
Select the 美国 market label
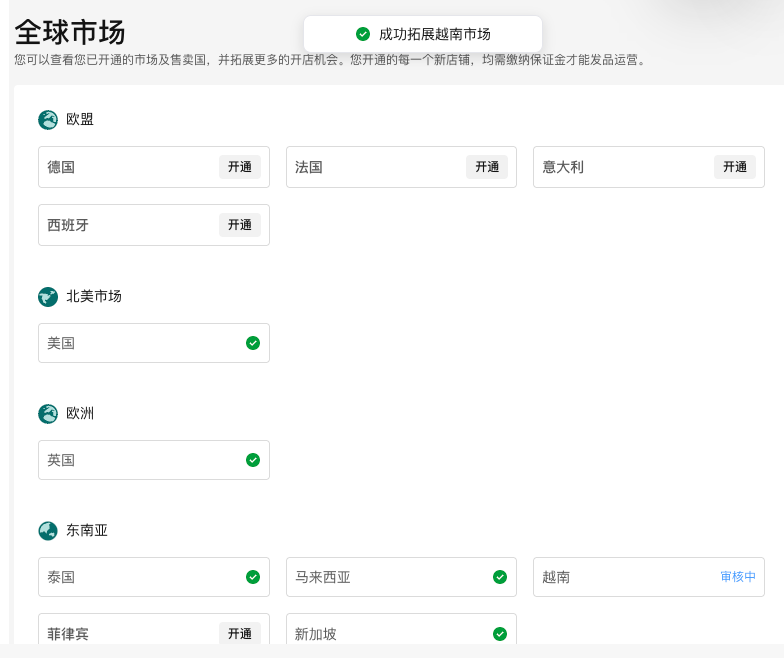(61, 343)
